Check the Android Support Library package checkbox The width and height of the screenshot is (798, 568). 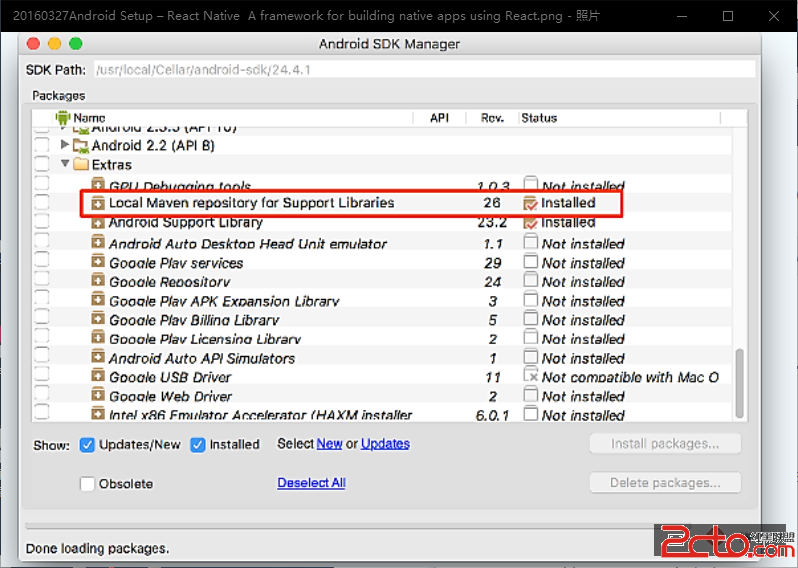(42, 221)
